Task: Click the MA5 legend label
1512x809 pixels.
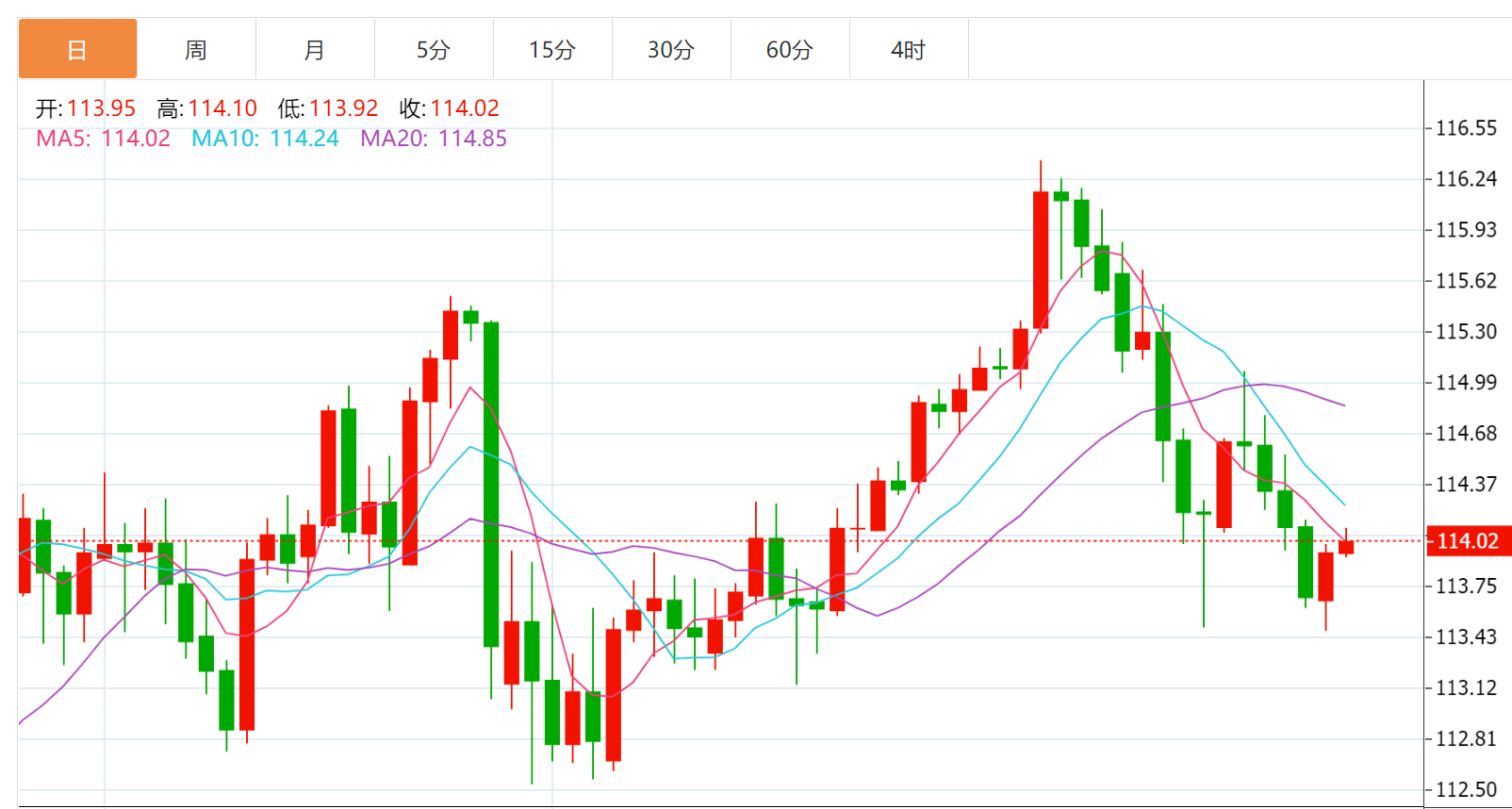Action: coord(103,139)
